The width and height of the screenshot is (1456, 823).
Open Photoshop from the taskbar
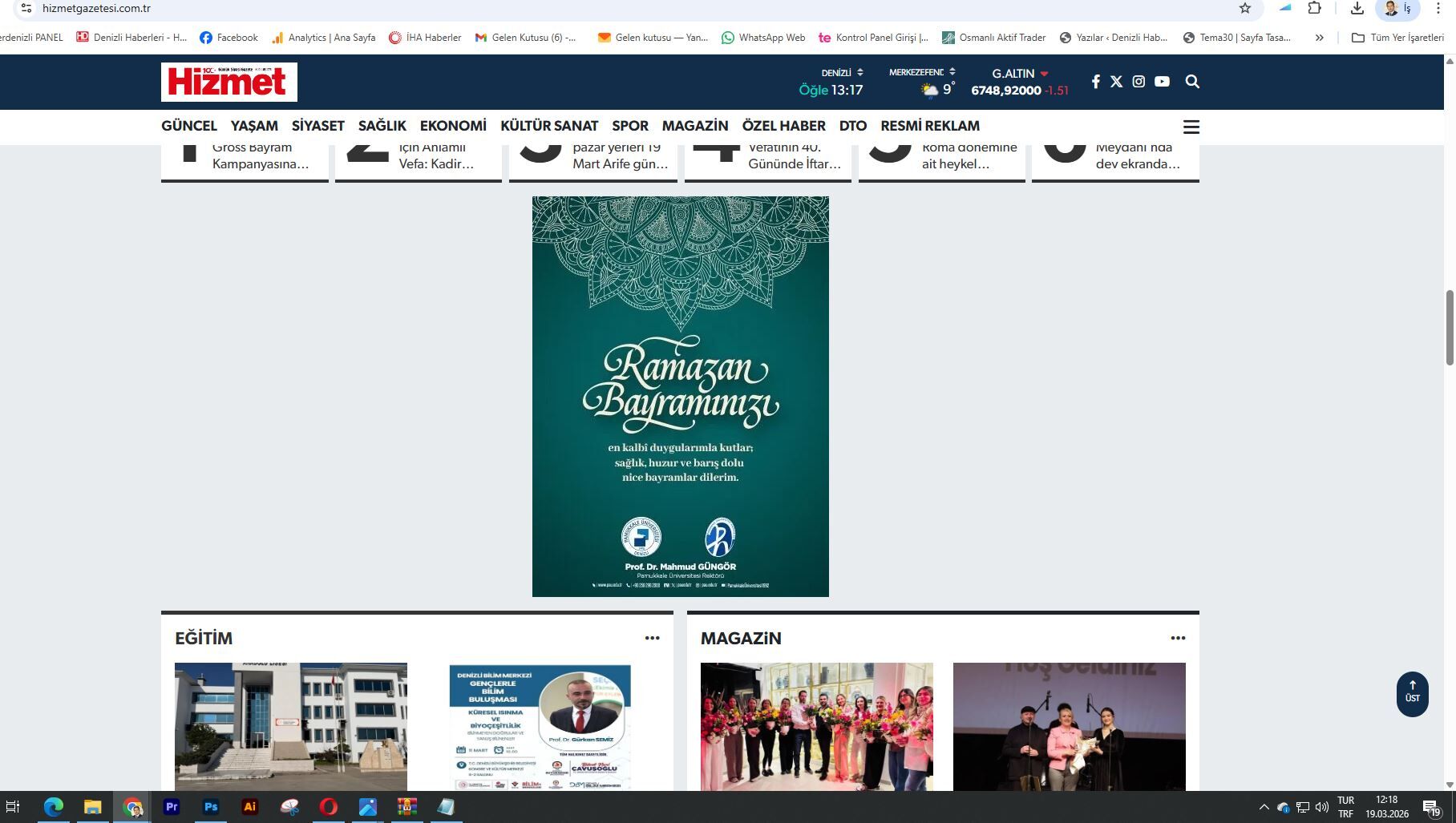tap(211, 807)
